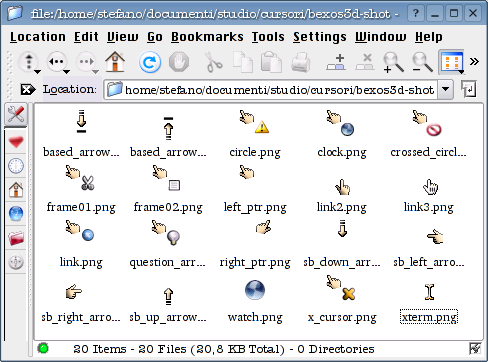Open the Location menu
Viewport: 488px width, 362px height.
coord(38,37)
